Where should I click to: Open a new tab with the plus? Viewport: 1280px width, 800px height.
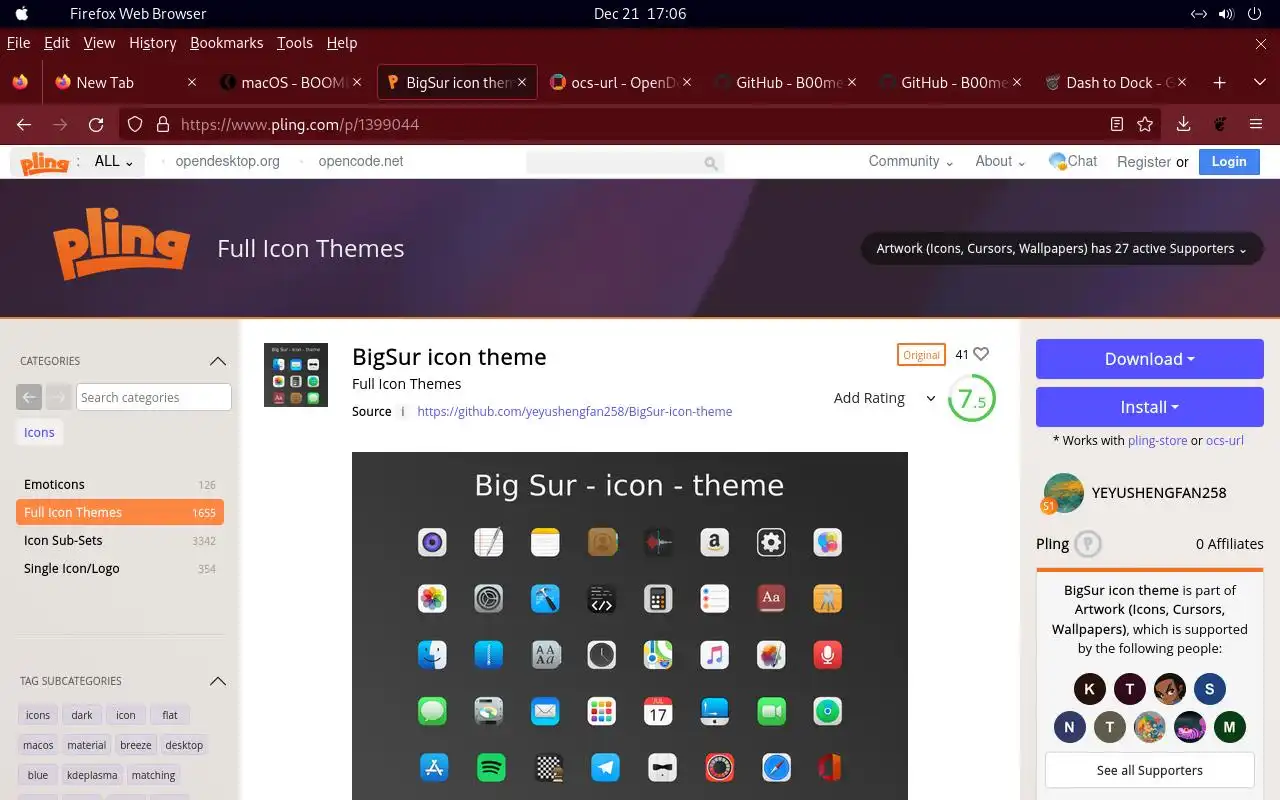pos(1219,83)
